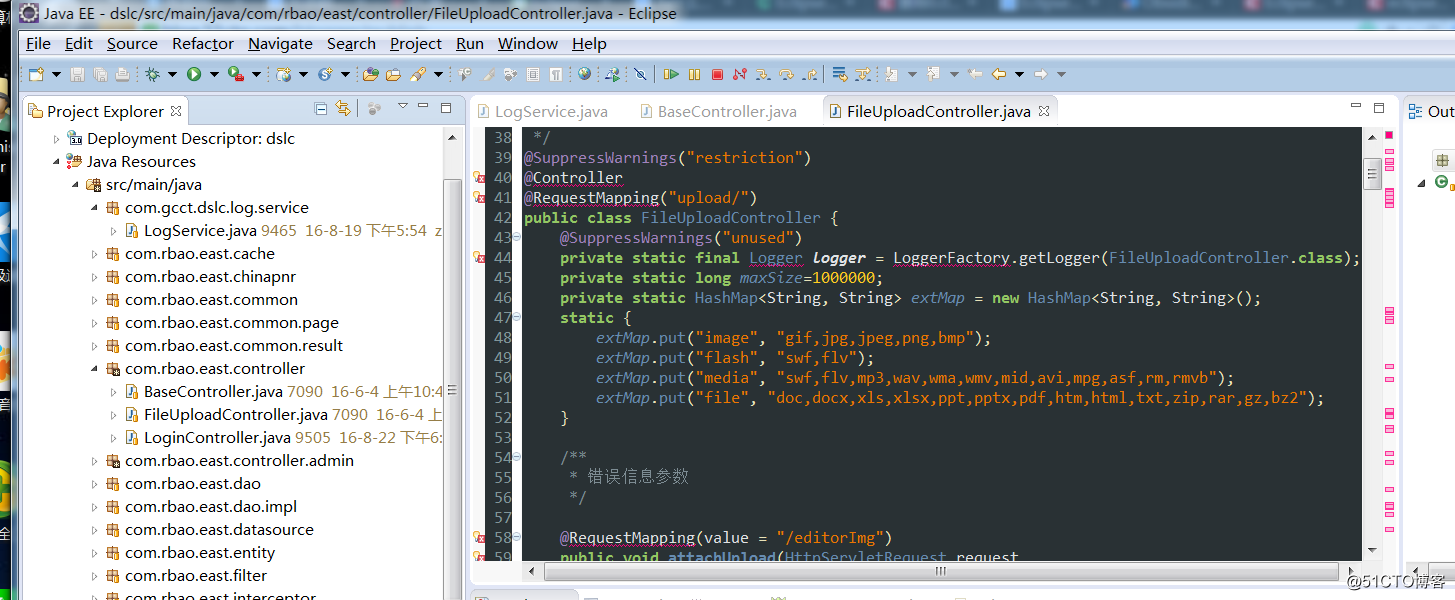Click the Forward navigation arrow
The height and width of the screenshot is (600, 1455).
pos(1040,74)
